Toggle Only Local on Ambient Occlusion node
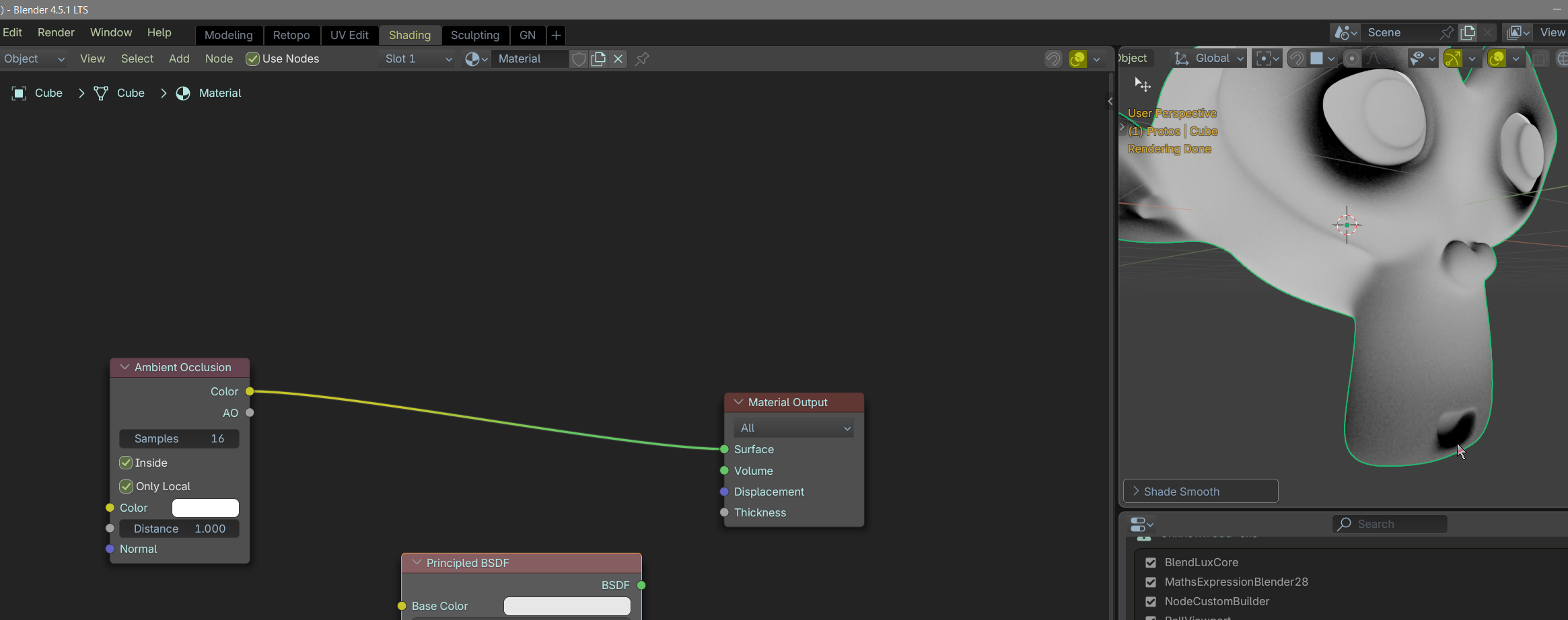 coord(126,486)
